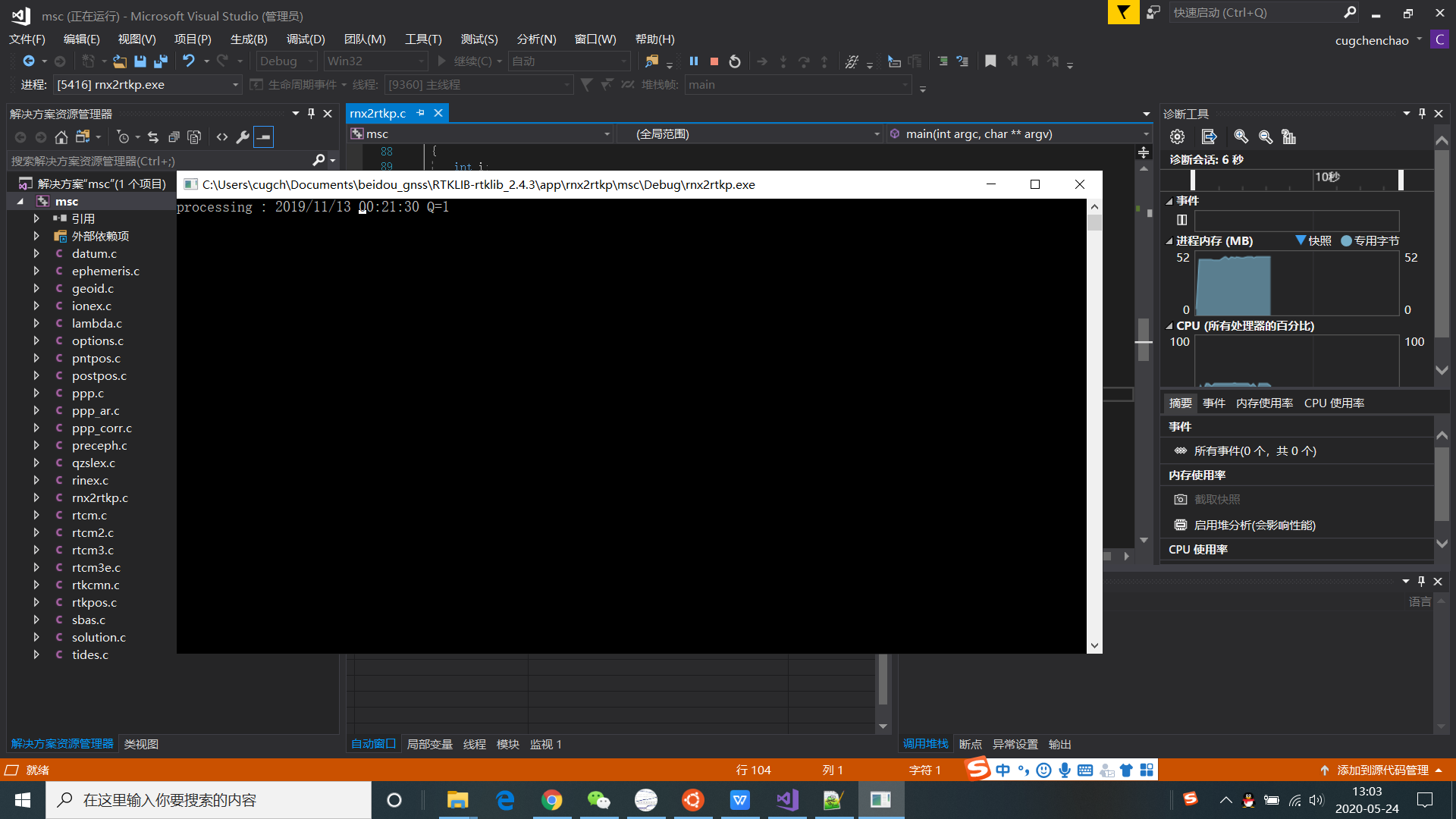Open the 全局范围 scope dropdown
The image size is (1456, 819).
point(749,134)
